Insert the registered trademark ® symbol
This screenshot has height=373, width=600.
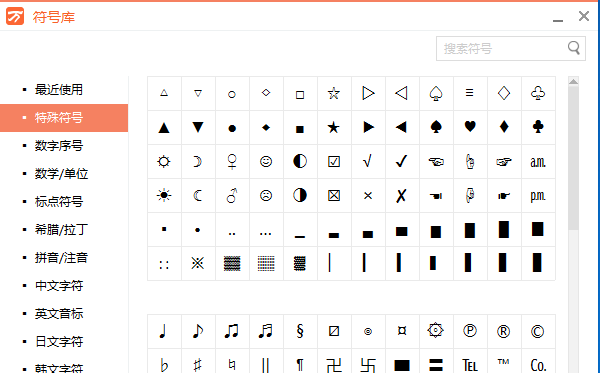pos(504,331)
